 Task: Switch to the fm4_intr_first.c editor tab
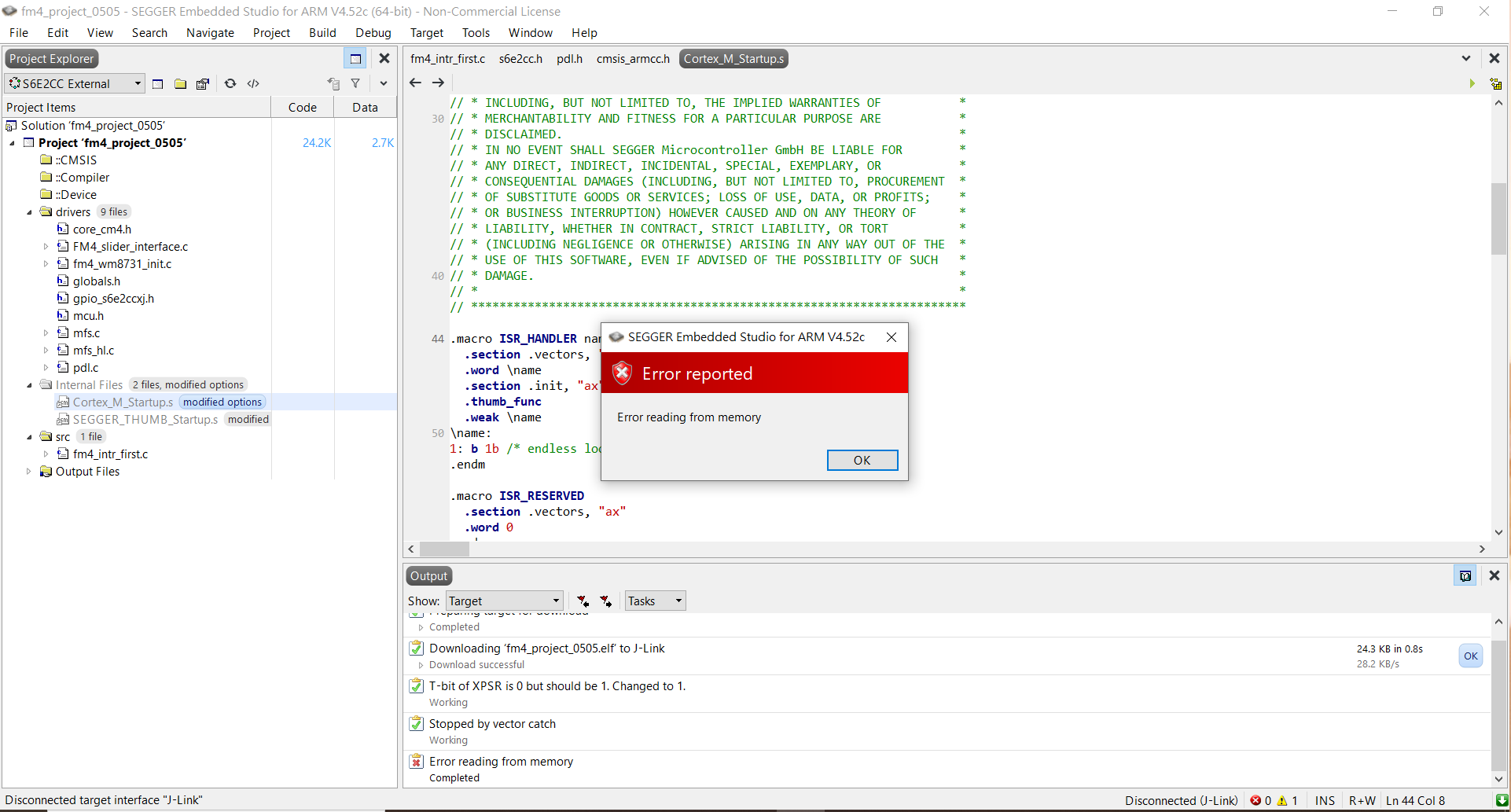tap(447, 59)
